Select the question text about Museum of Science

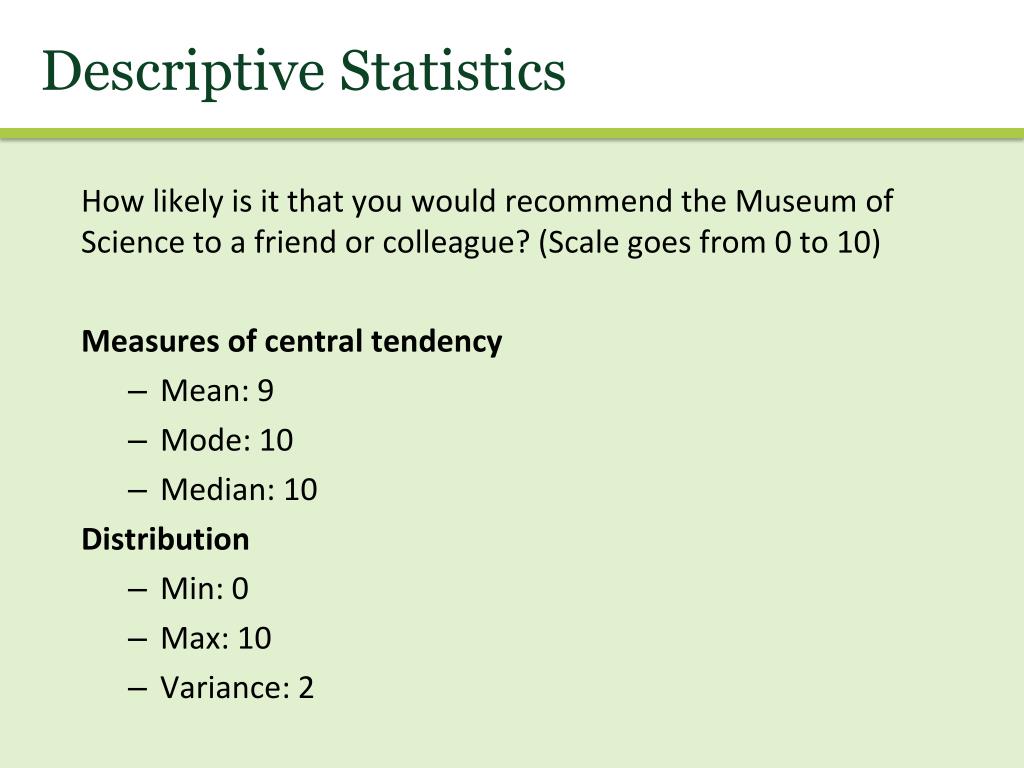coord(487,221)
